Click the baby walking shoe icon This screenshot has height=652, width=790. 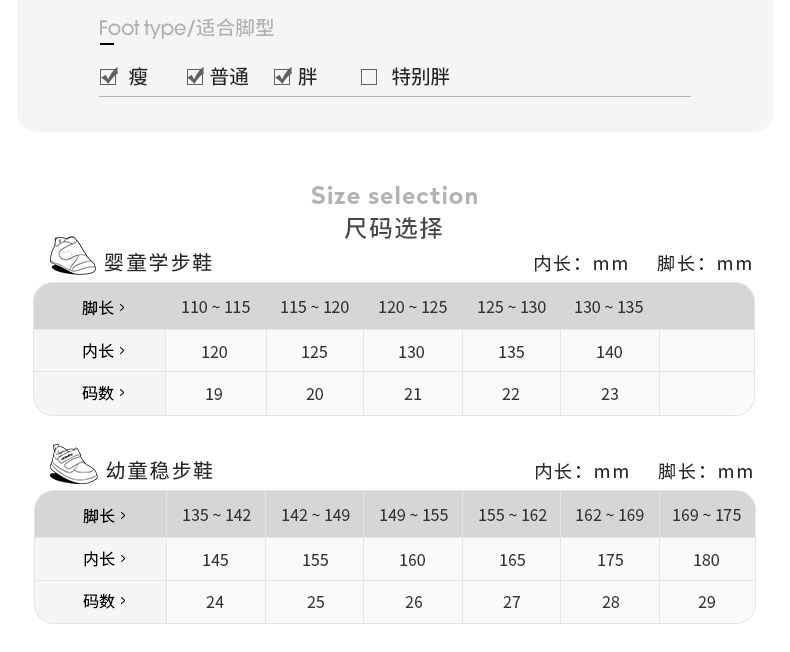(x=72, y=256)
